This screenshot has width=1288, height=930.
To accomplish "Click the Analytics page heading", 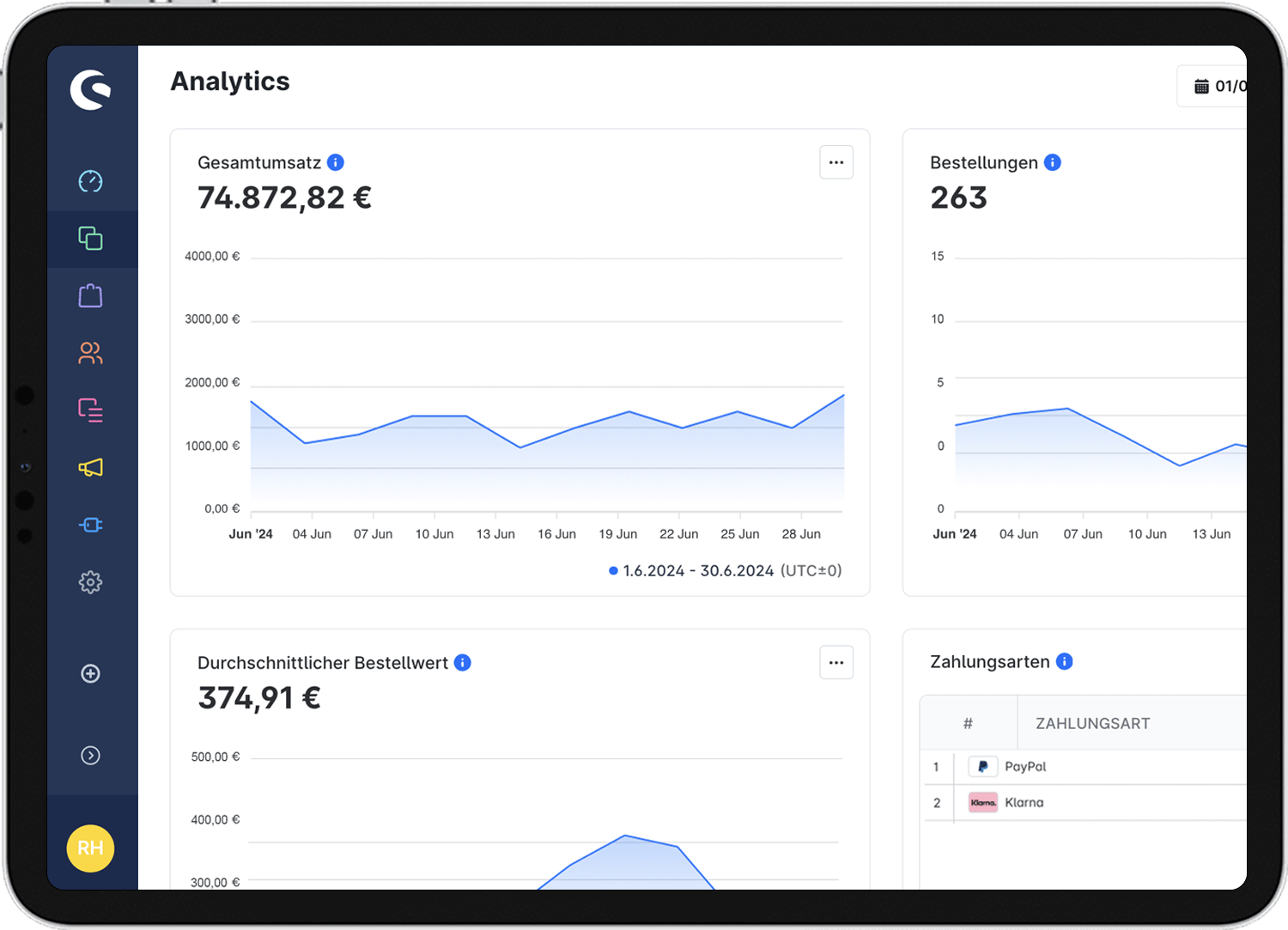I will (x=230, y=81).
